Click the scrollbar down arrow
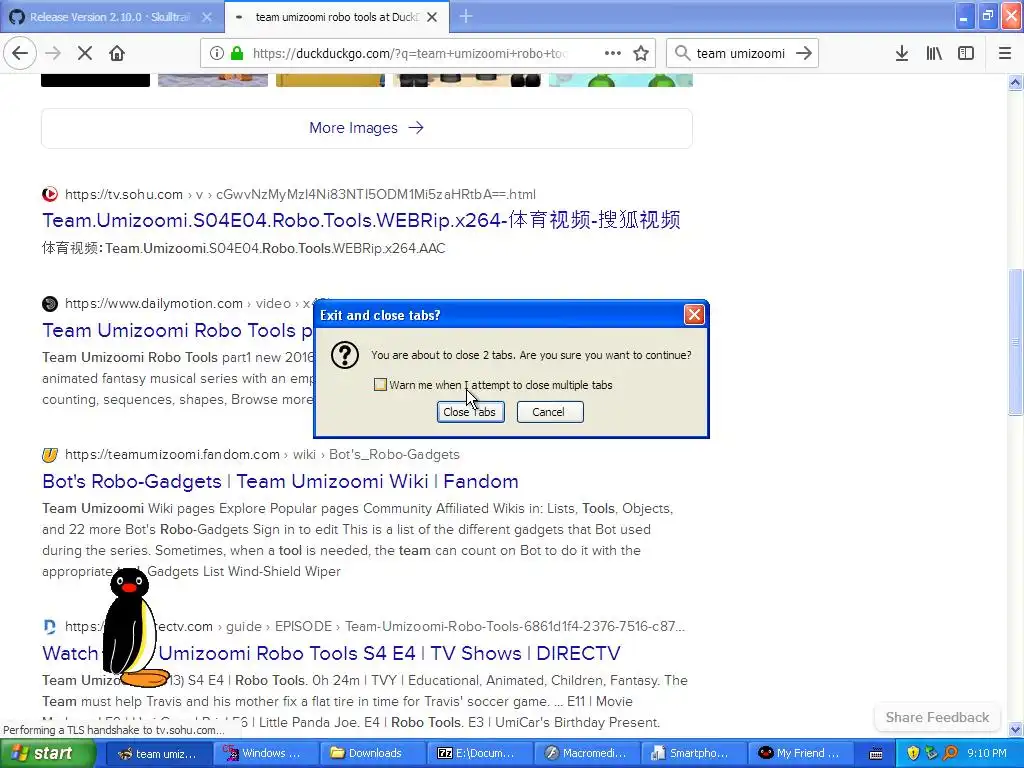The height and width of the screenshot is (768, 1024). tap(1015, 729)
